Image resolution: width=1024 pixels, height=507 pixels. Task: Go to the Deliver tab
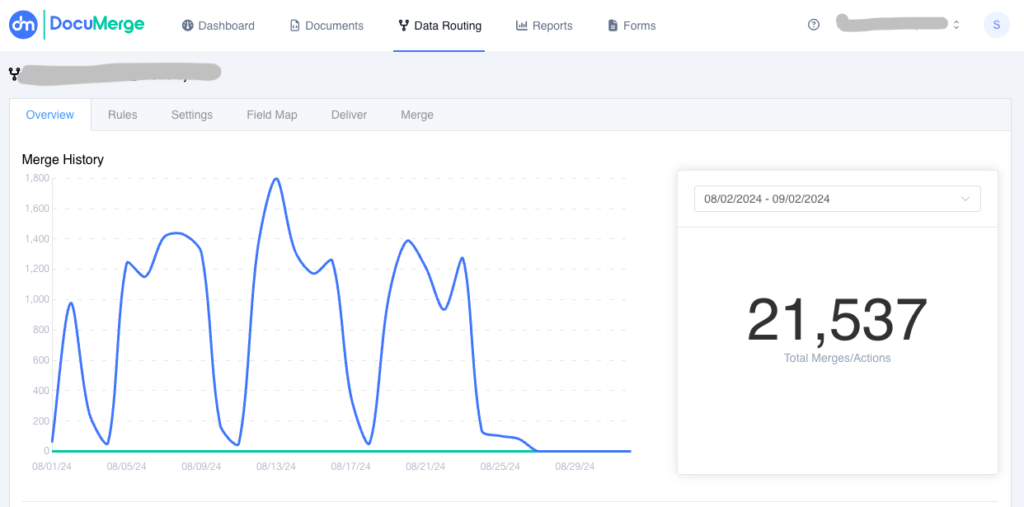tap(349, 115)
